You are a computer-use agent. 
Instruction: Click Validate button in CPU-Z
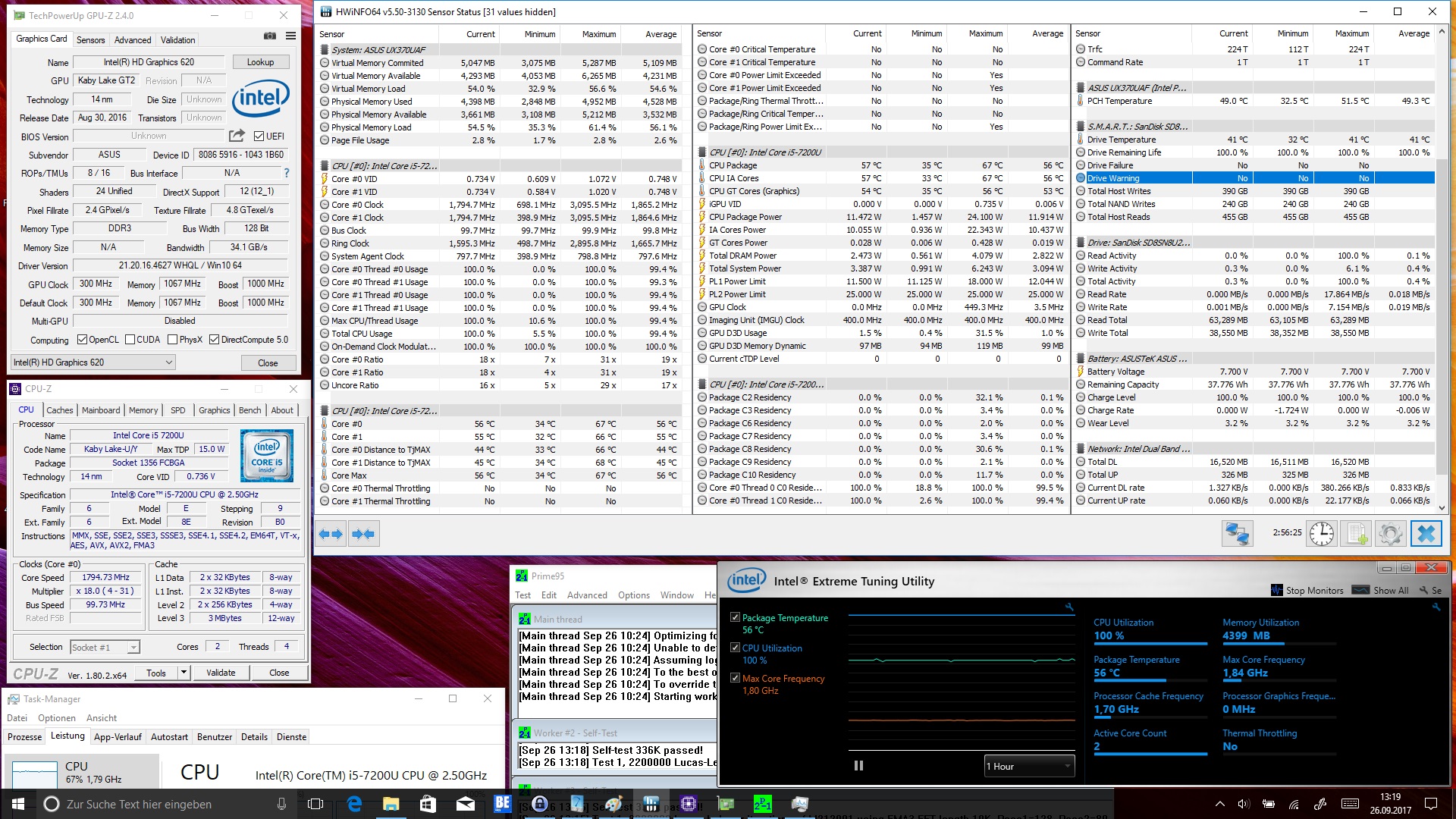(x=221, y=673)
